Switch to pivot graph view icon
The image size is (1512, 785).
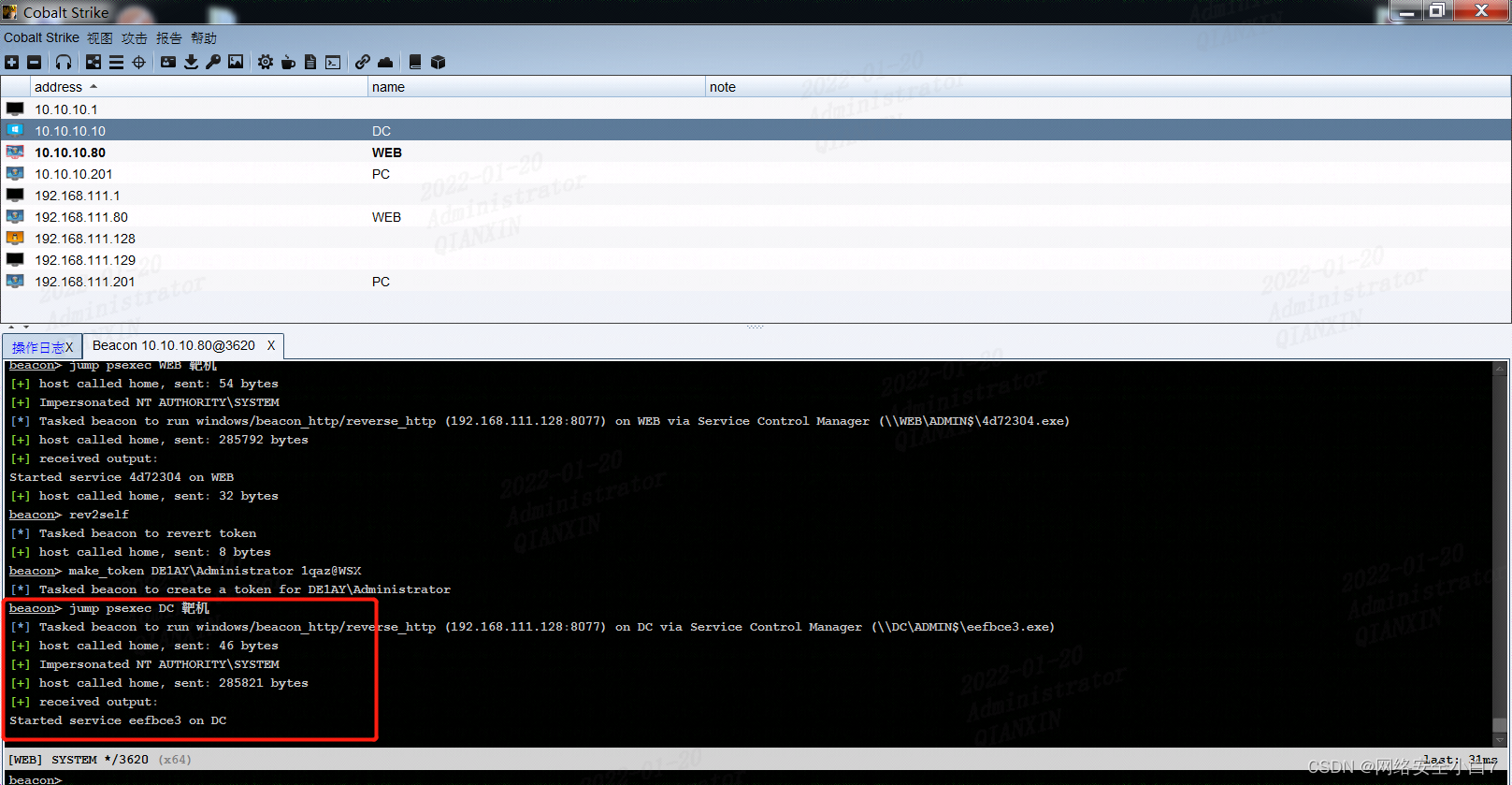[94, 63]
